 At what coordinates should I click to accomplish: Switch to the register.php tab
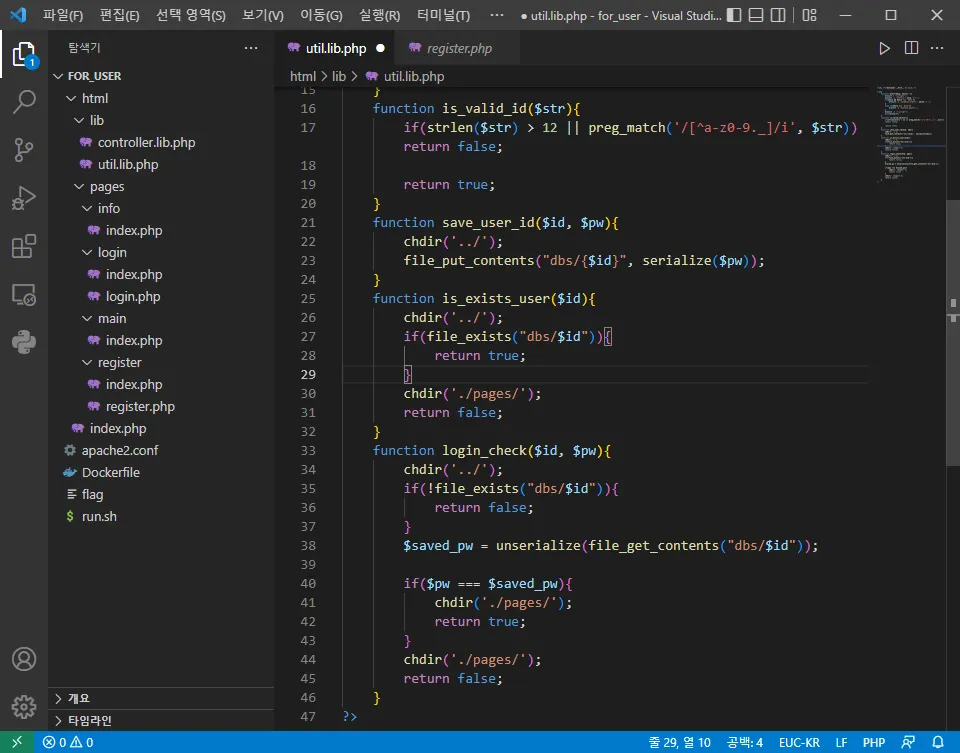point(458,48)
